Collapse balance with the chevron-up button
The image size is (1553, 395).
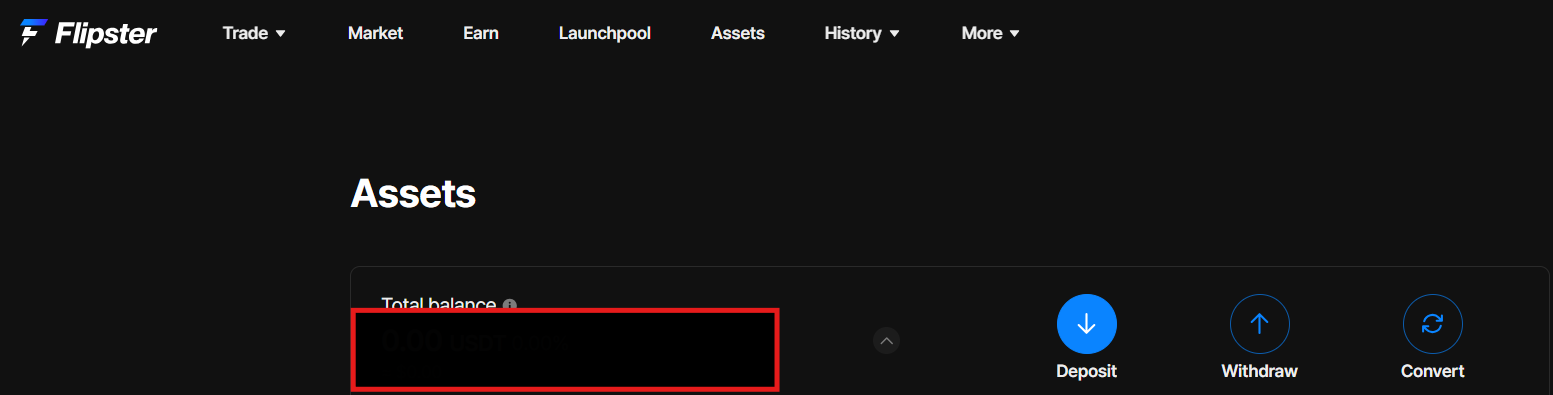[886, 341]
